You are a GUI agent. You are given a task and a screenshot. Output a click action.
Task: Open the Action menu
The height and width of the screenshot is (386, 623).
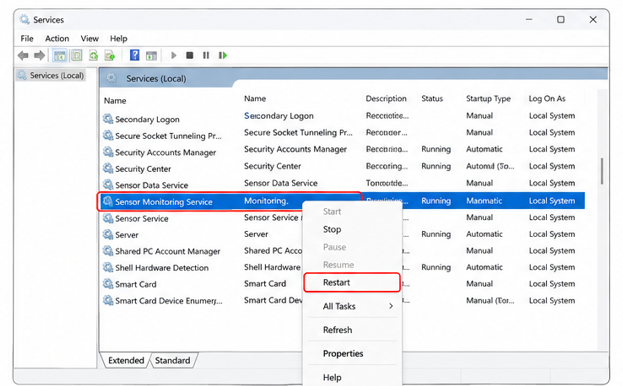57,39
